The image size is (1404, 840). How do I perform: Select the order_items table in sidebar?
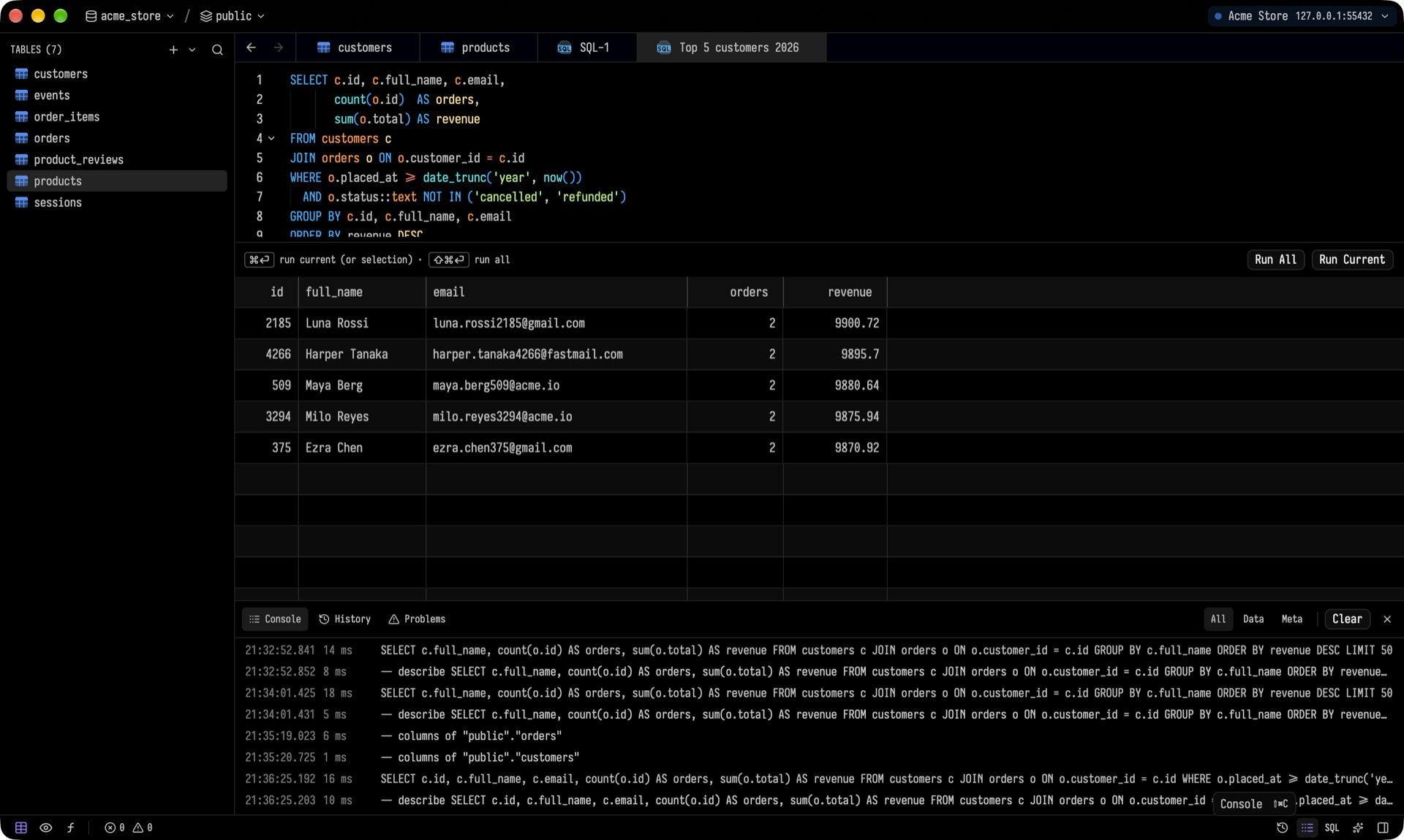tap(117, 117)
